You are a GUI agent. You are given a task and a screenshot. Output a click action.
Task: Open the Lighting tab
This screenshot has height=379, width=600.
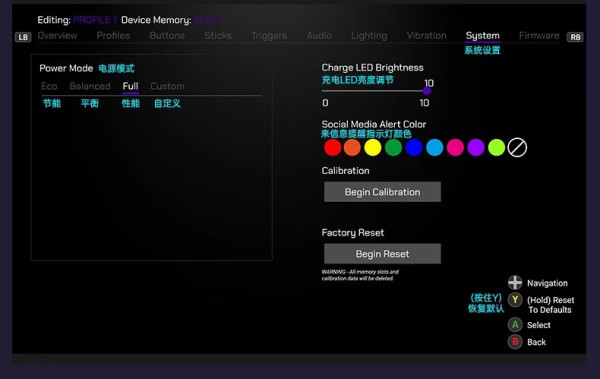[x=369, y=36]
